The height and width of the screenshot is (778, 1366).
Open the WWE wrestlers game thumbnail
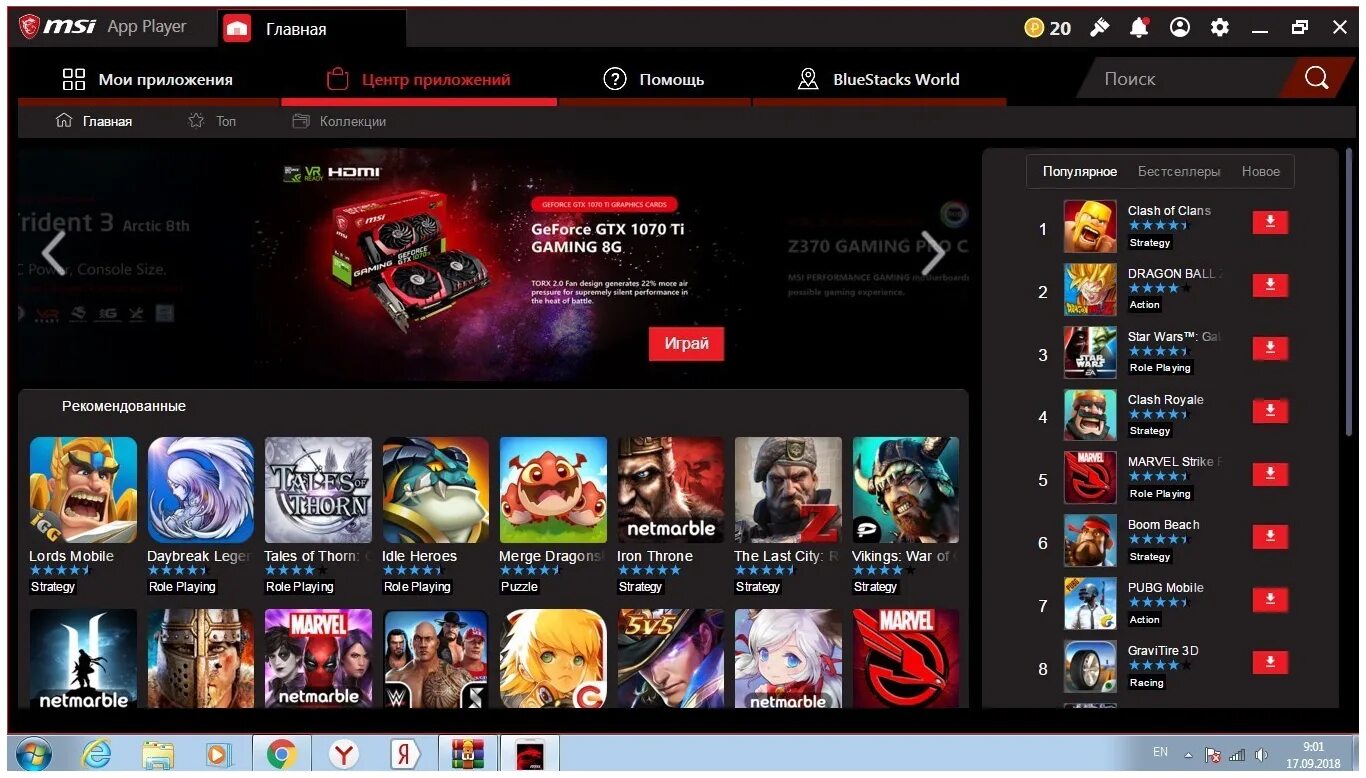coord(436,659)
